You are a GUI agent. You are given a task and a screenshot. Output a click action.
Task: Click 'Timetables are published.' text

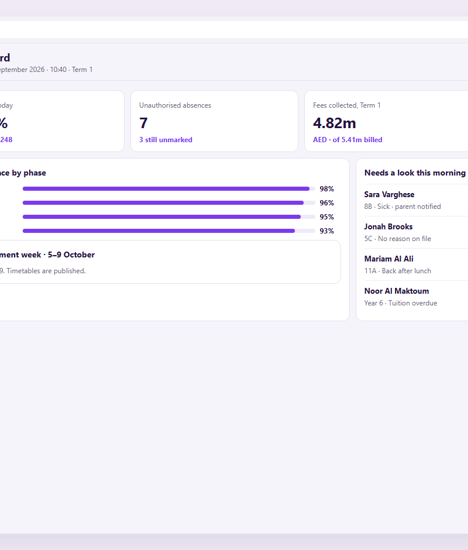click(x=46, y=271)
